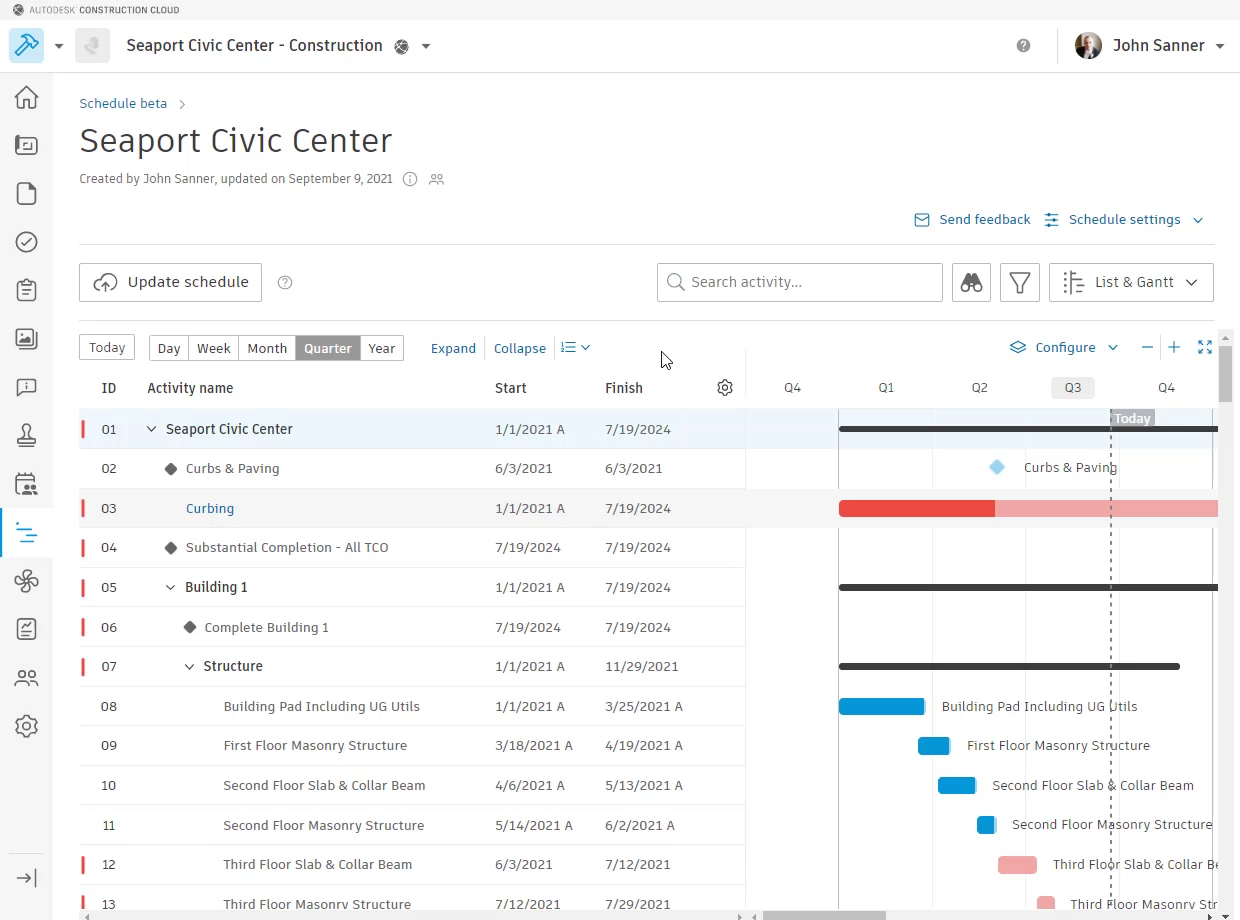Click the Update schedule button
This screenshot has height=920, width=1240.
click(x=170, y=283)
